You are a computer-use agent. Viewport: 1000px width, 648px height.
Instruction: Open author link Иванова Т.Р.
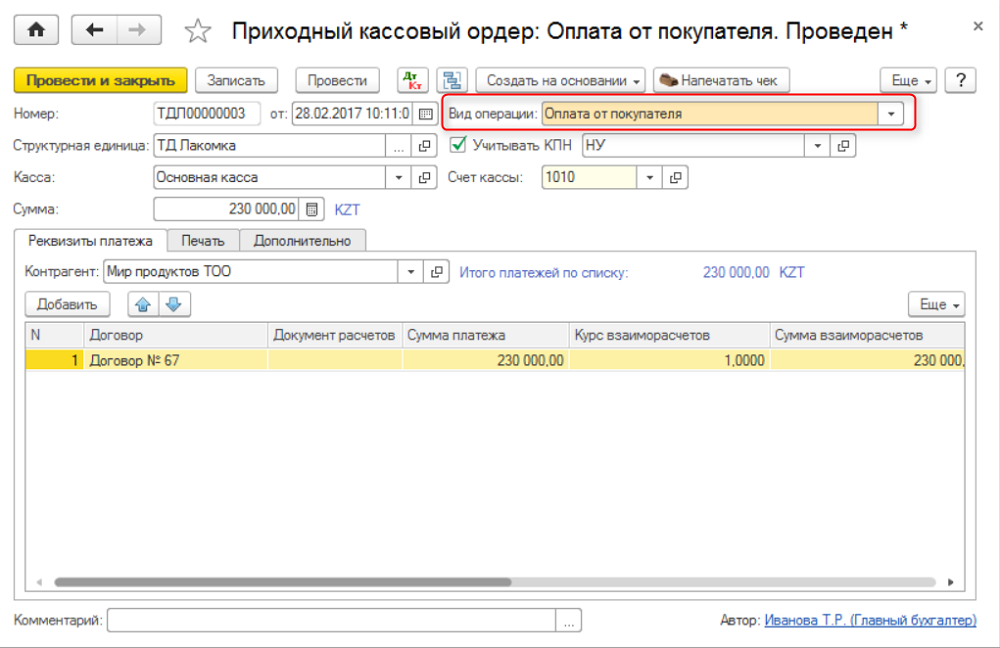pos(869,620)
